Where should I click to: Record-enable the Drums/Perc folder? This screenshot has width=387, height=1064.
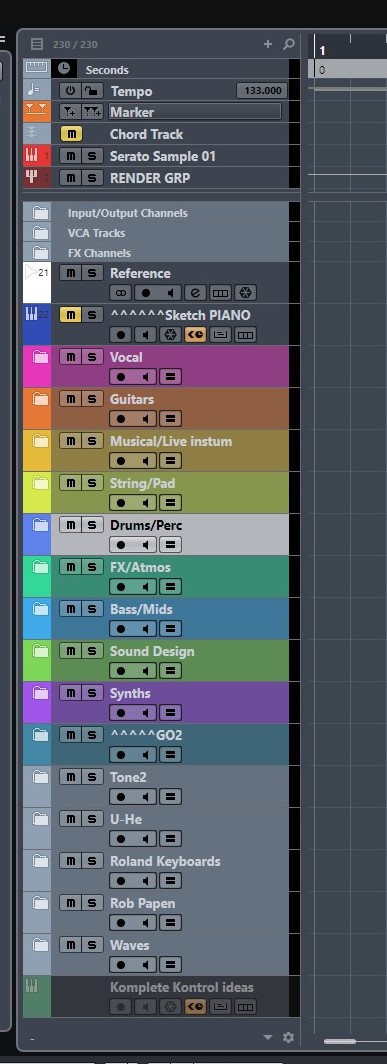pos(121,545)
